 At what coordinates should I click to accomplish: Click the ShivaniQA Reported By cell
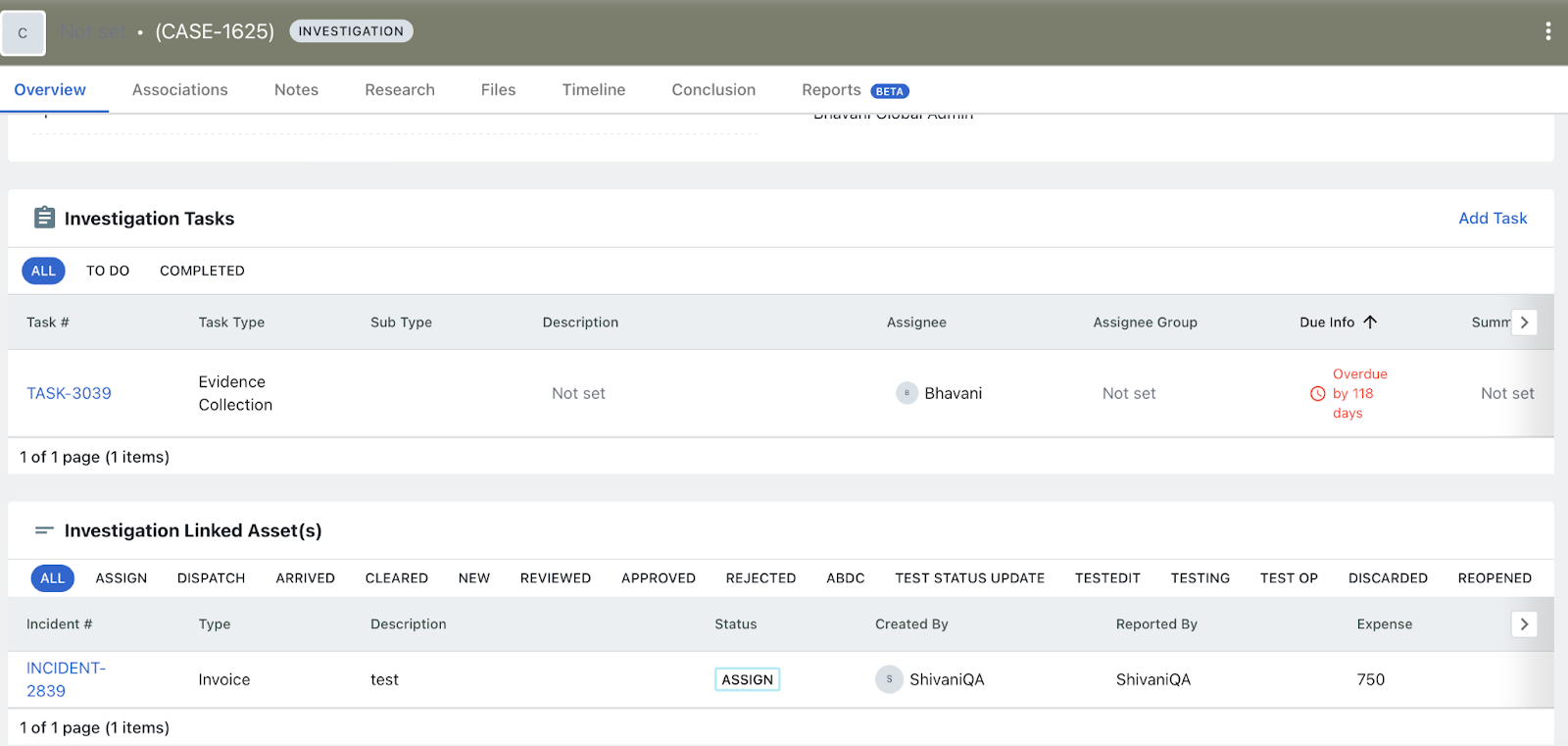(1153, 679)
